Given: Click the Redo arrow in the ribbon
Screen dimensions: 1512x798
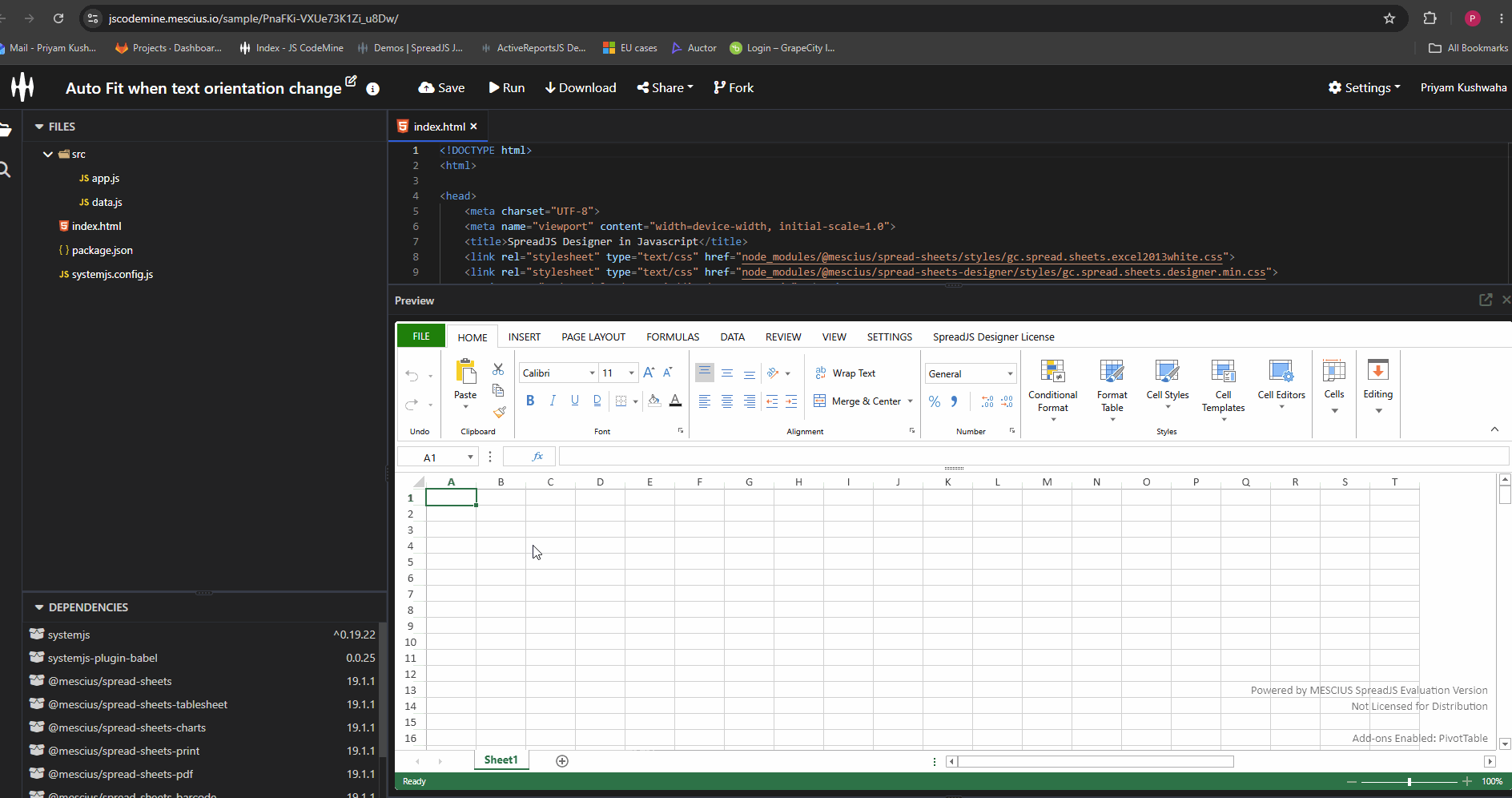Looking at the screenshot, I should pyautogui.click(x=412, y=404).
